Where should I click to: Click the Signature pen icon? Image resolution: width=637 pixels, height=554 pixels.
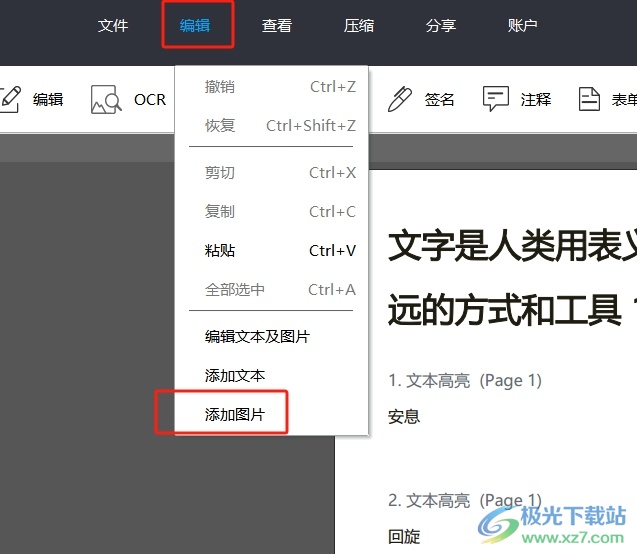pos(400,99)
